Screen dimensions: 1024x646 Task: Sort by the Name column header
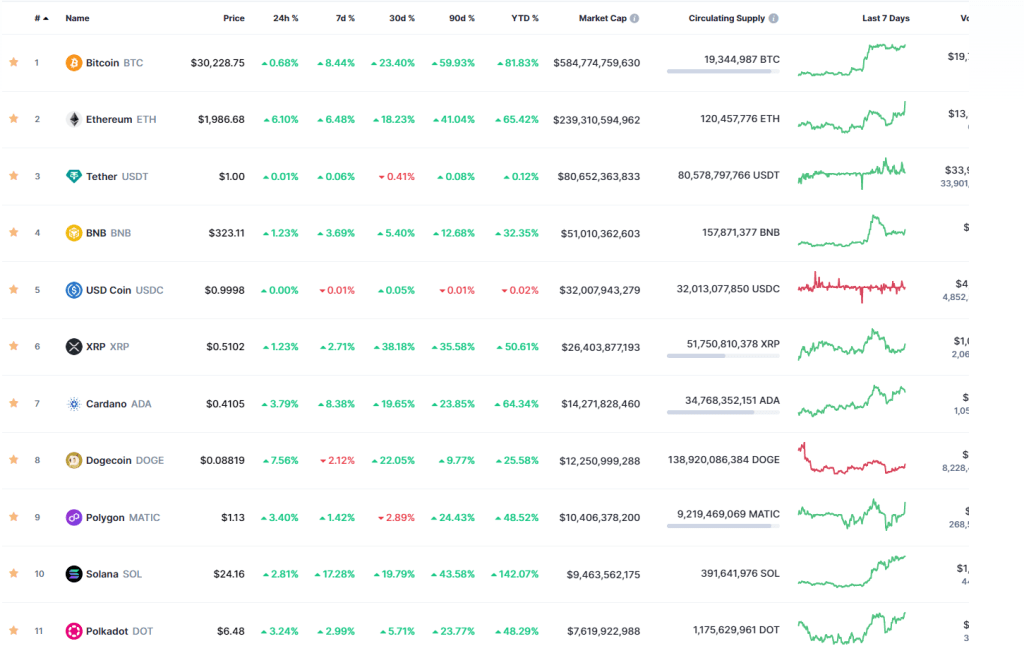77,18
